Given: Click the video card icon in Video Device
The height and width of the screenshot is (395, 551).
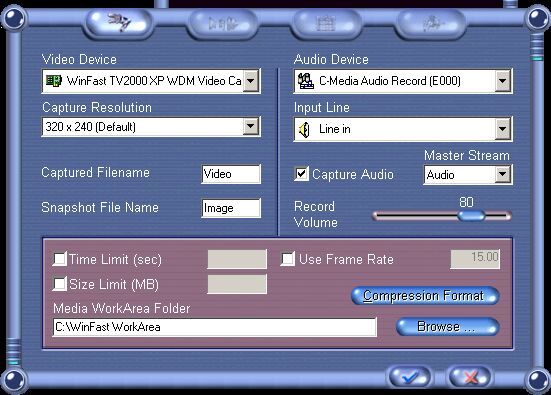Looking at the screenshot, I should 54,81.
